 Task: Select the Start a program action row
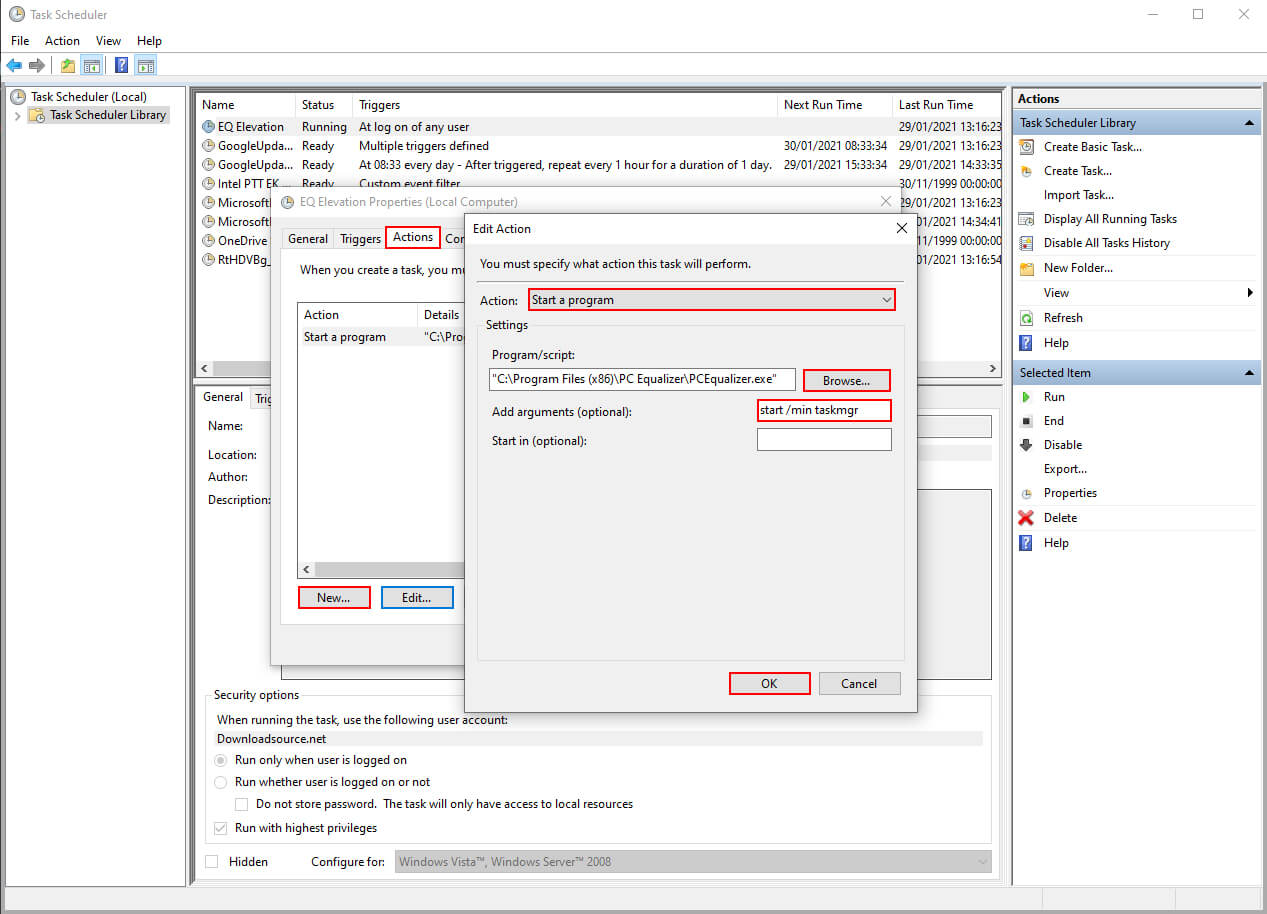click(x=381, y=337)
